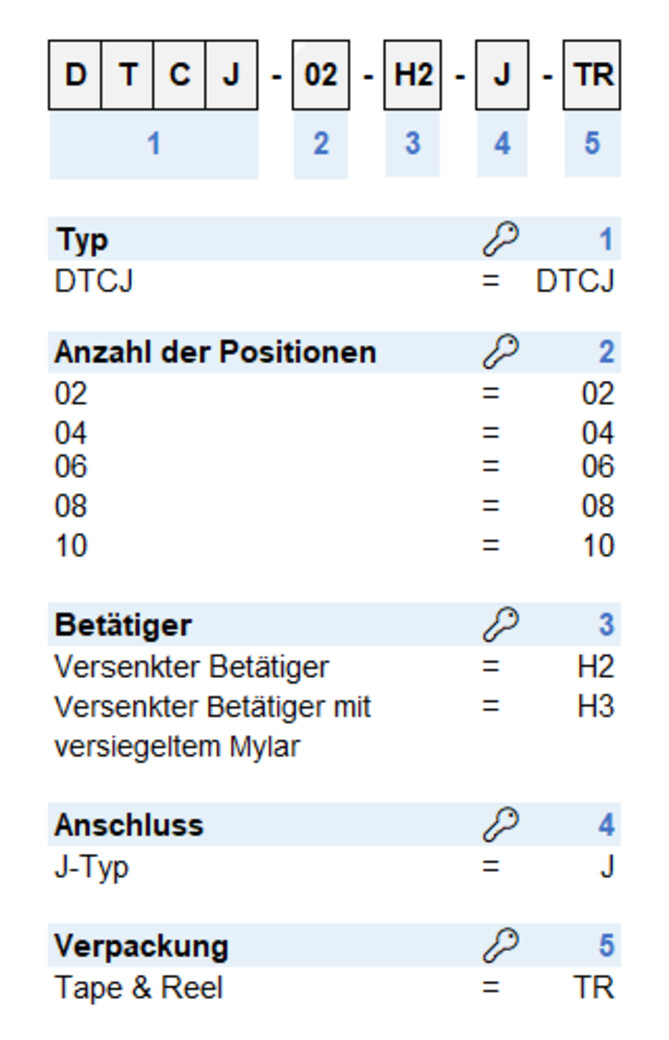Select position label 1 under DTCJ

(x=153, y=144)
